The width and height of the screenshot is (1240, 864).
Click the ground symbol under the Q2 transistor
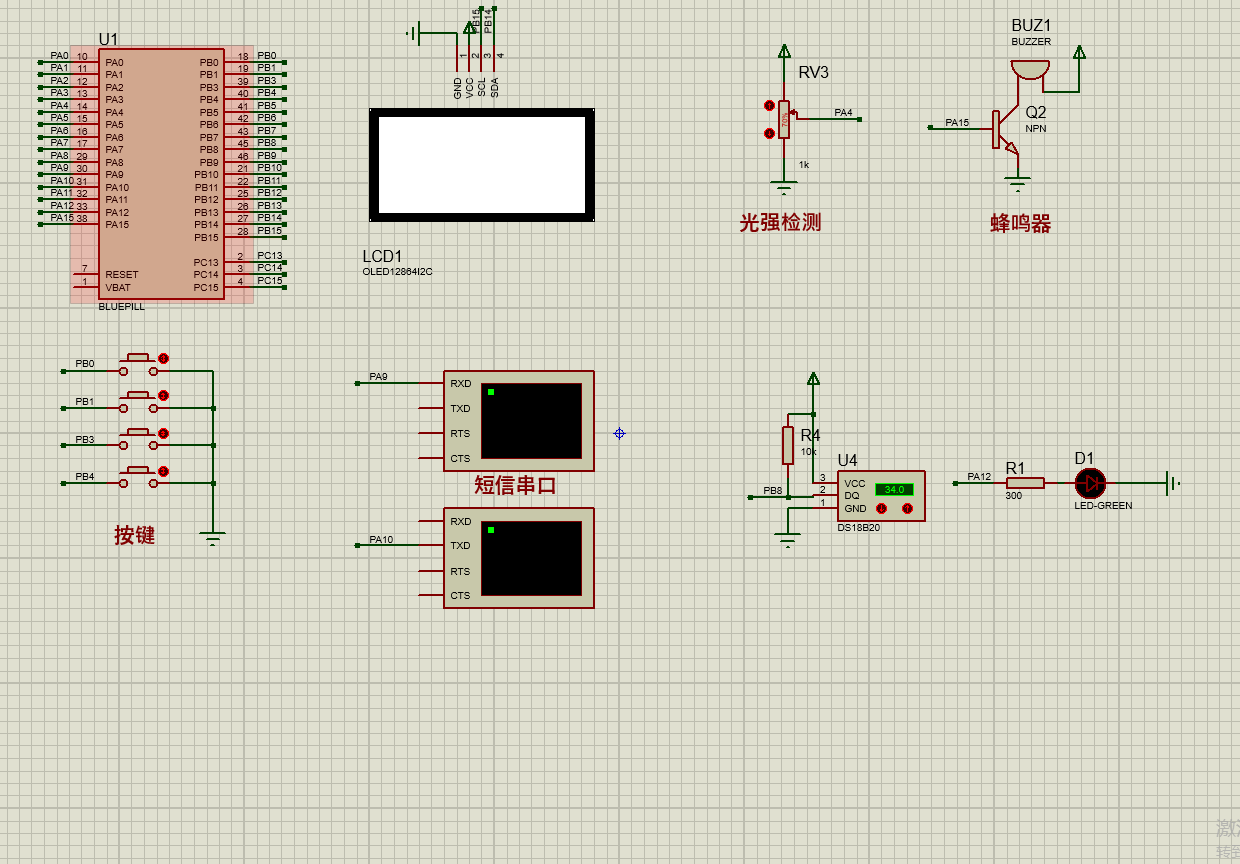(1017, 184)
